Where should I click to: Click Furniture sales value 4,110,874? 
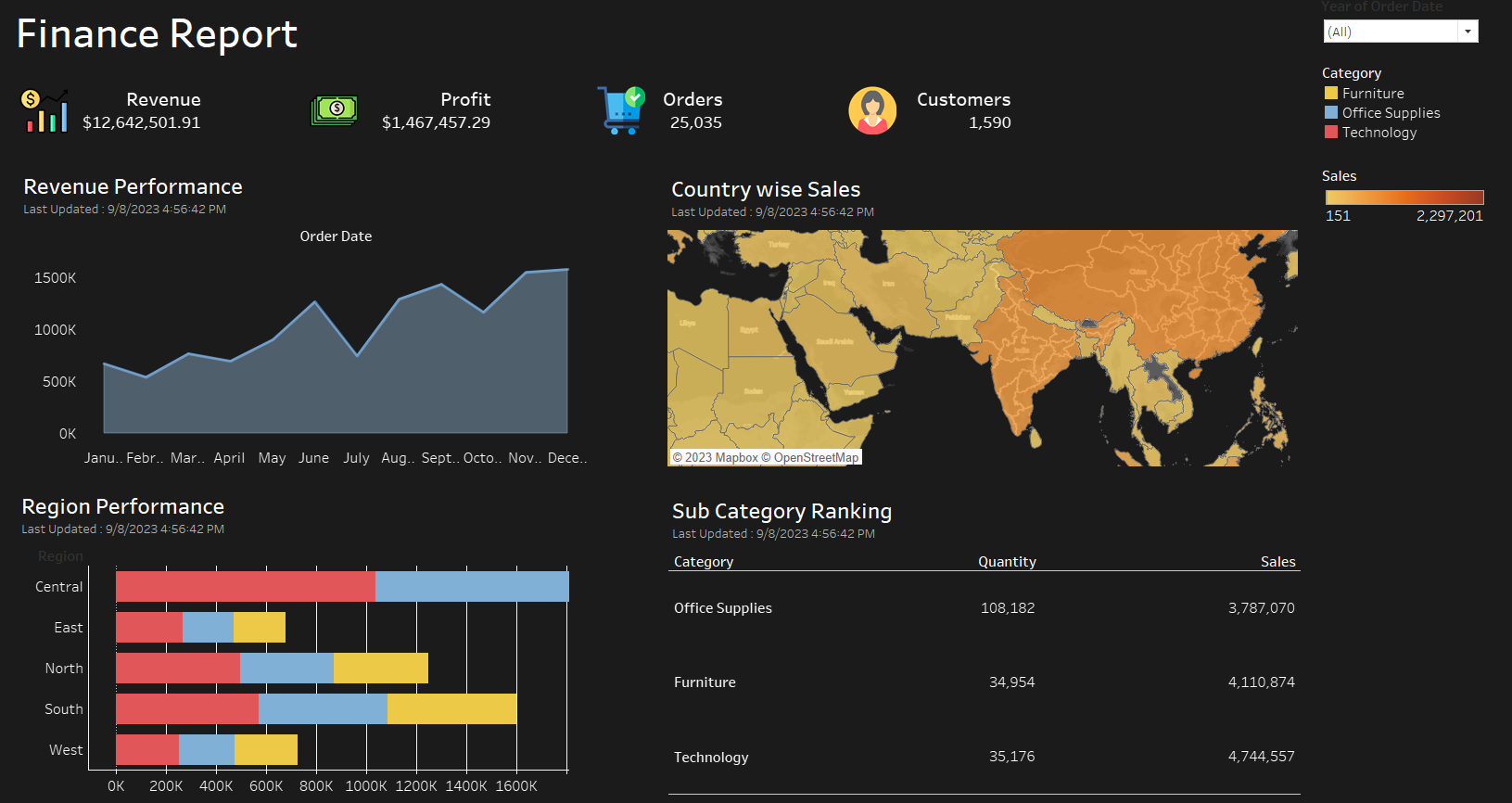pos(1261,682)
